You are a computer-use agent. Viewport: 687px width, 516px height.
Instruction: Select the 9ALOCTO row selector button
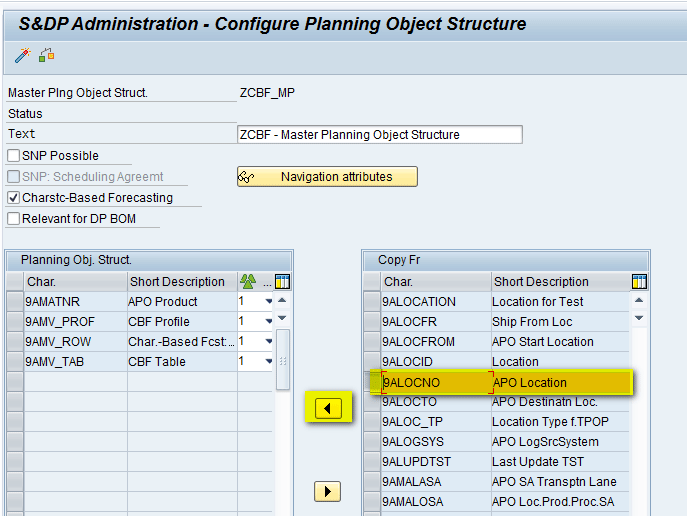pyautogui.click(x=372, y=402)
